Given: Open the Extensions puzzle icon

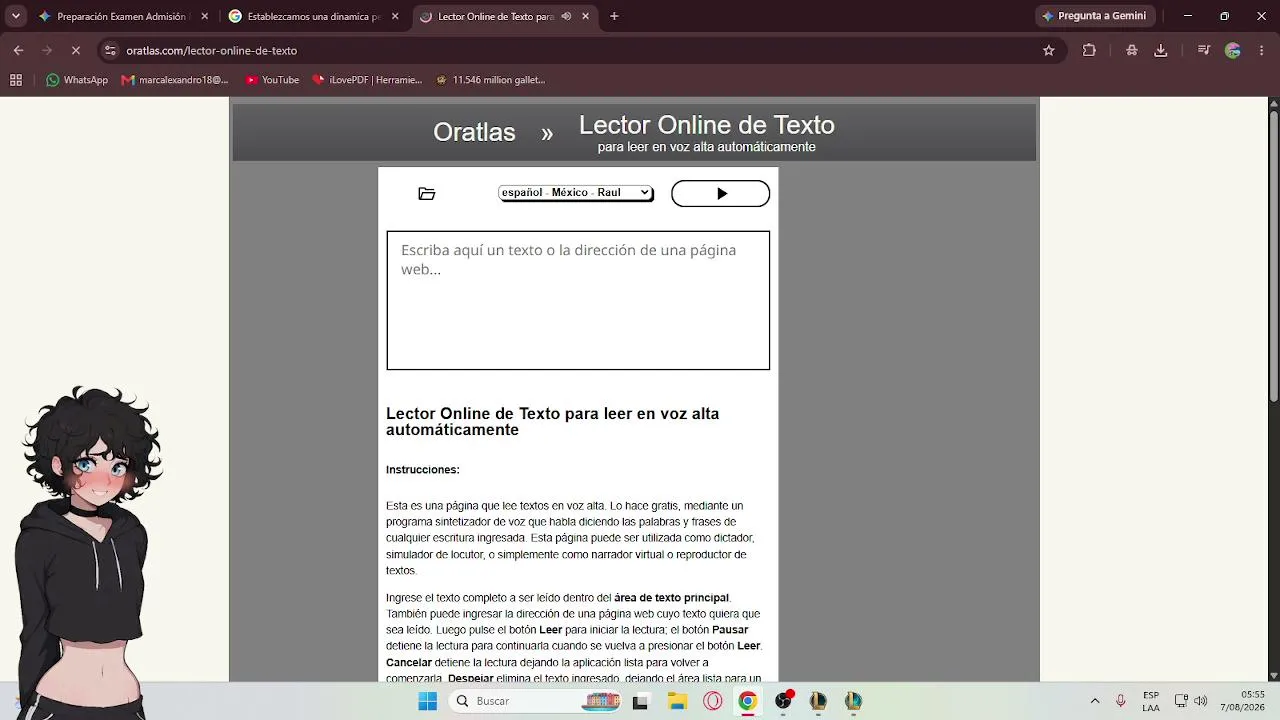Looking at the screenshot, I should click(1089, 50).
